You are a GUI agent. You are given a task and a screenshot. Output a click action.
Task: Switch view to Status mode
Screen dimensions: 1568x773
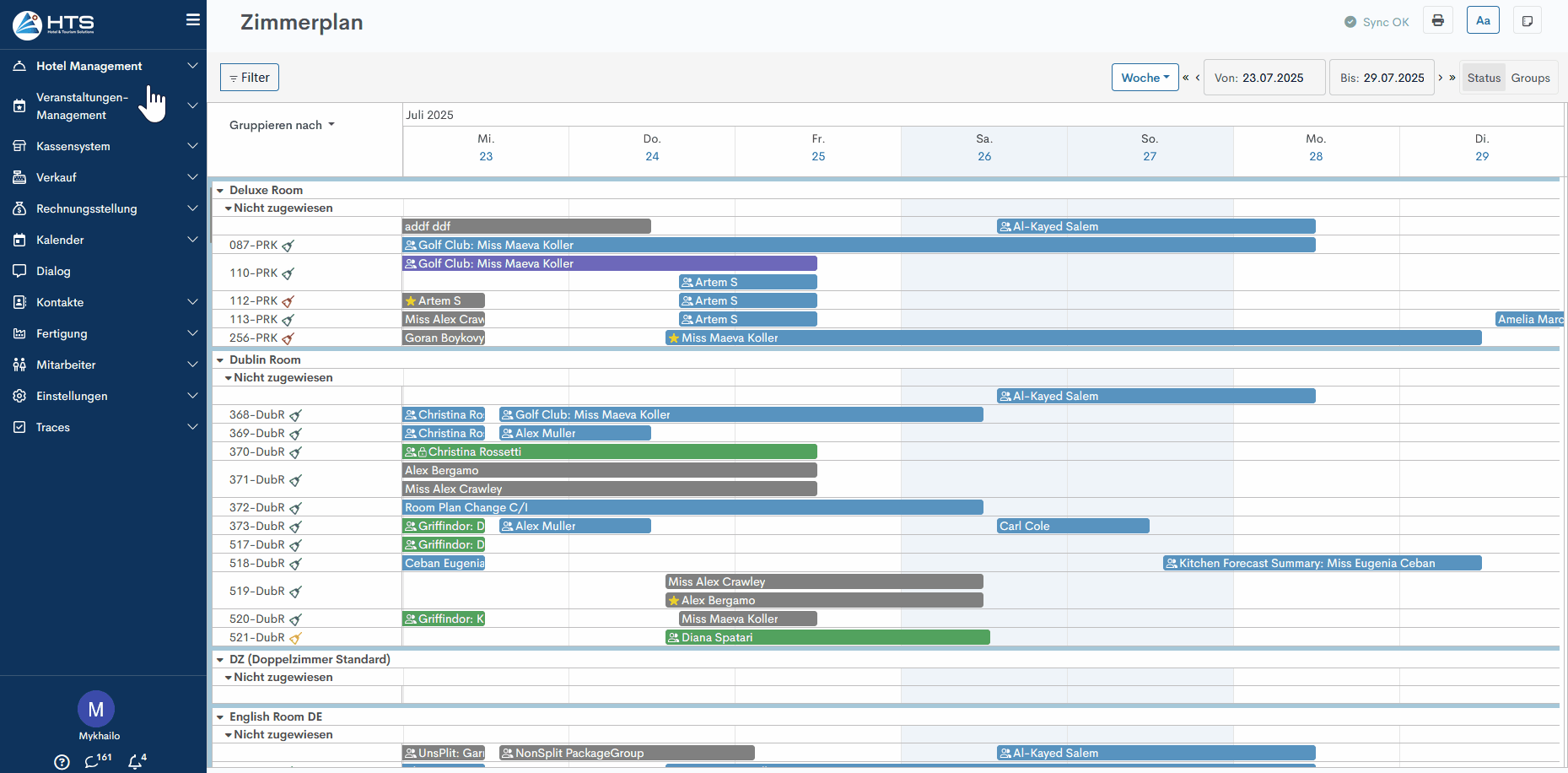coord(1484,78)
